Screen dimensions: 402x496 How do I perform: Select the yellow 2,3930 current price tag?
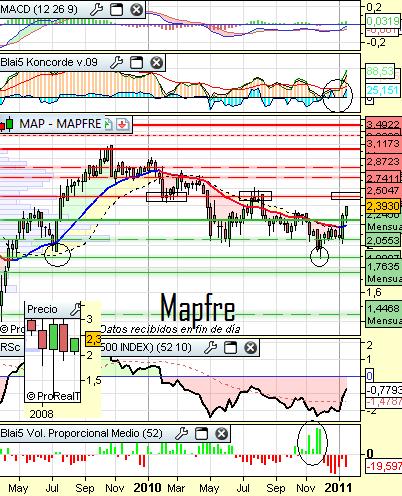[383, 206]
